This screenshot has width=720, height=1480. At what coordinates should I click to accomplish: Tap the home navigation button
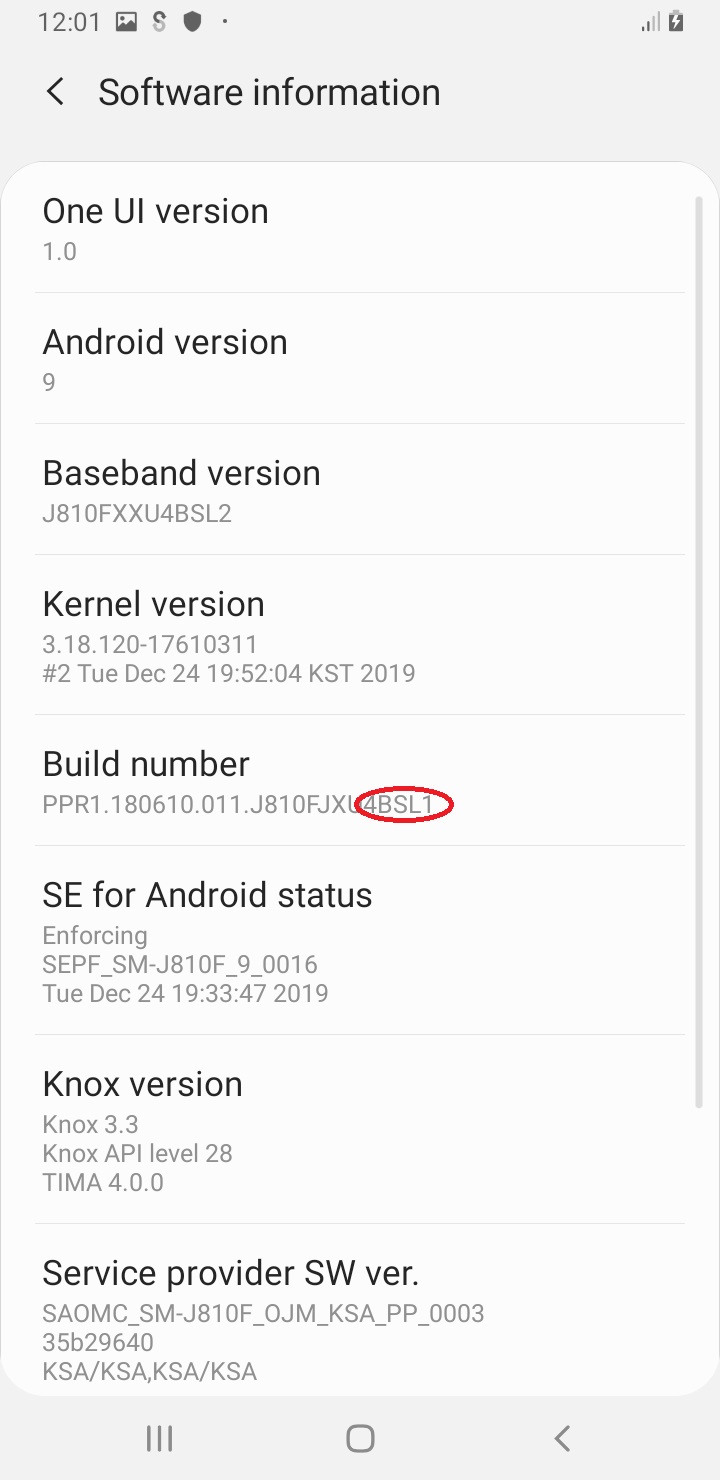coord(360,1438)
